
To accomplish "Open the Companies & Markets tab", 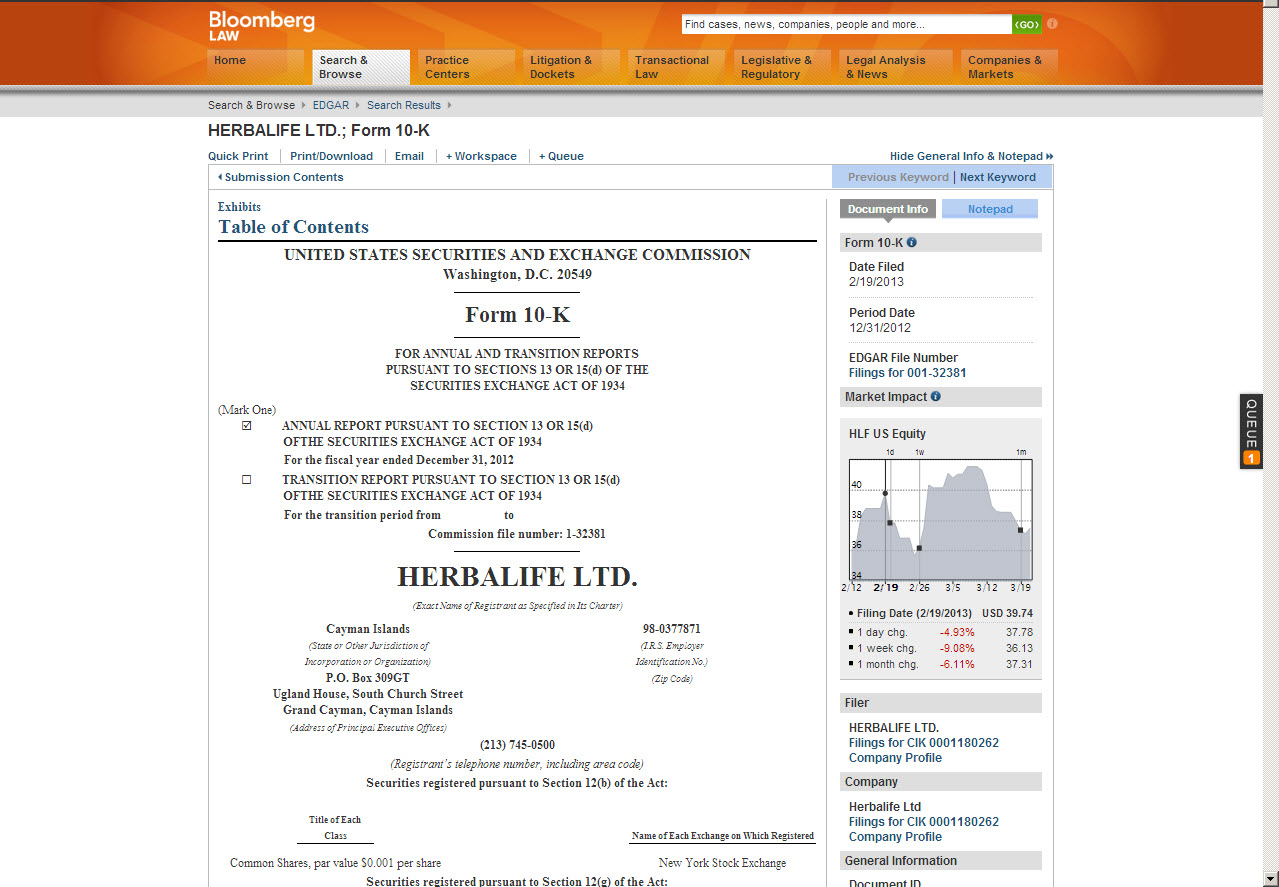I will point(1009,67).
